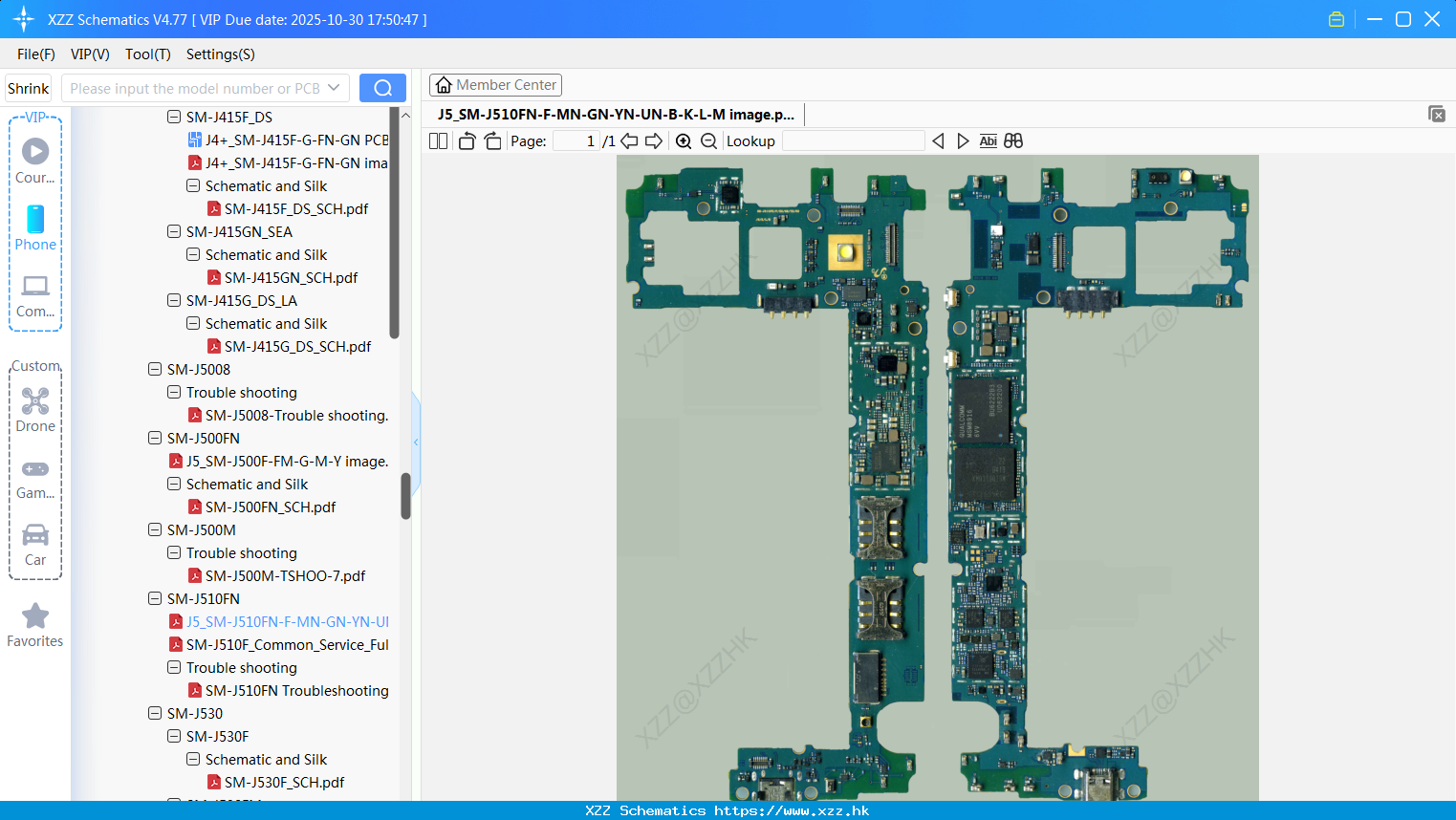Toggle the two-page split view icon
1456x820 pixels.
[x=438, y=141]
